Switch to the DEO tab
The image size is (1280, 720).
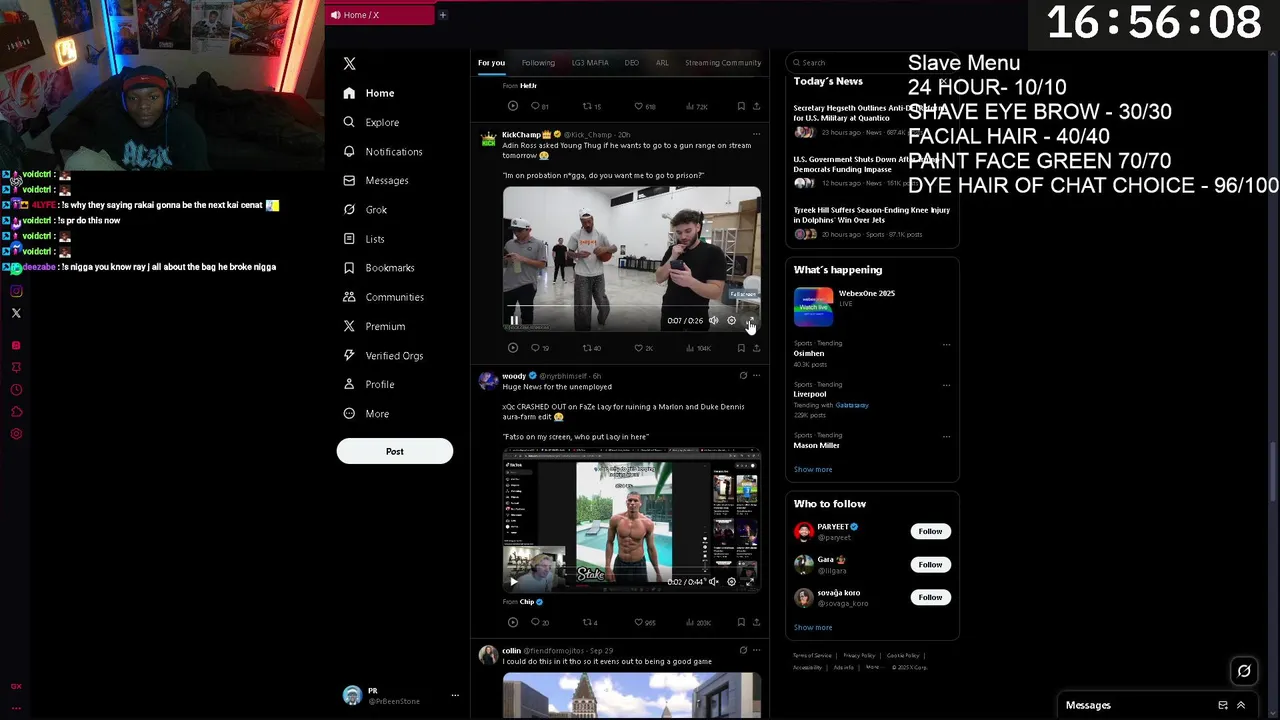[631, 62]
